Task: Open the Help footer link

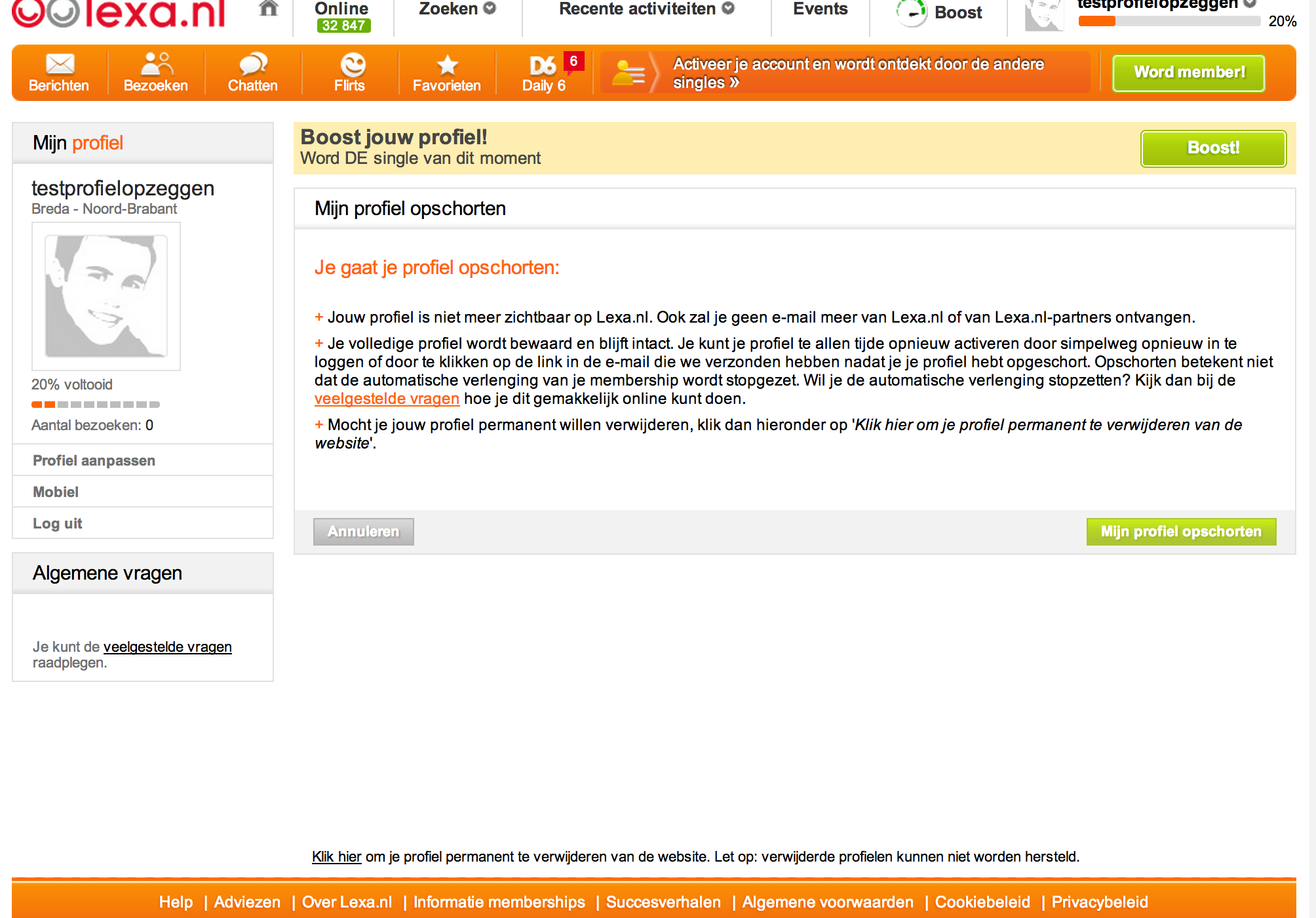Action: (x=176, y=902)
